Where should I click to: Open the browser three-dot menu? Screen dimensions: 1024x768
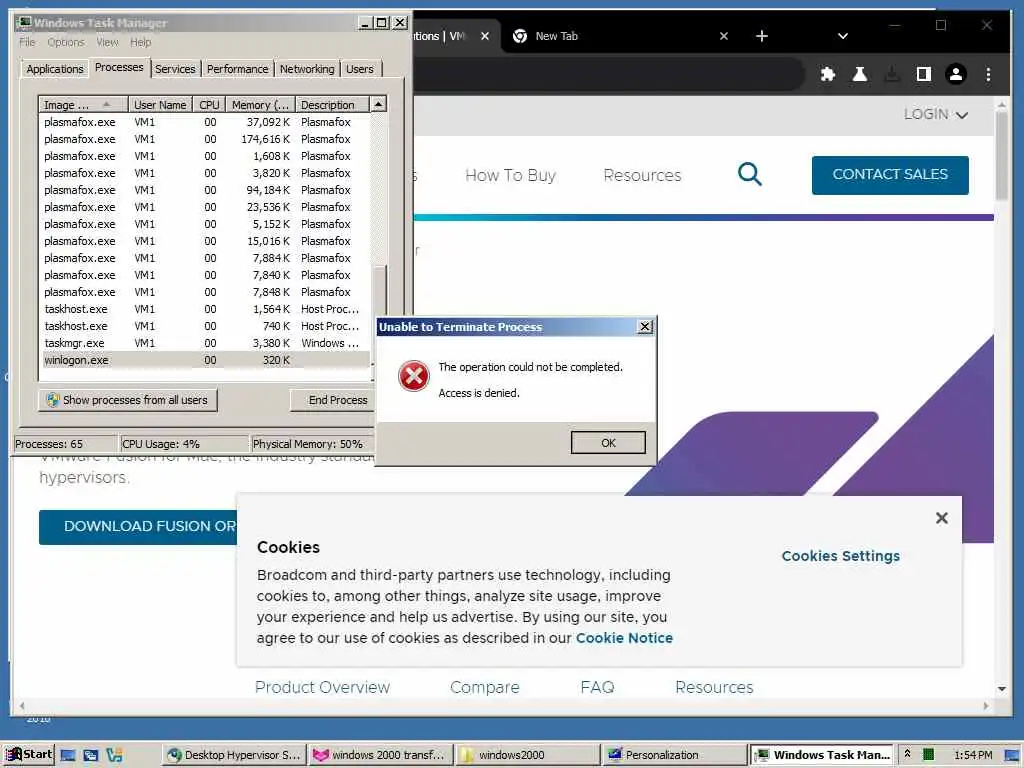coord(988,74)
